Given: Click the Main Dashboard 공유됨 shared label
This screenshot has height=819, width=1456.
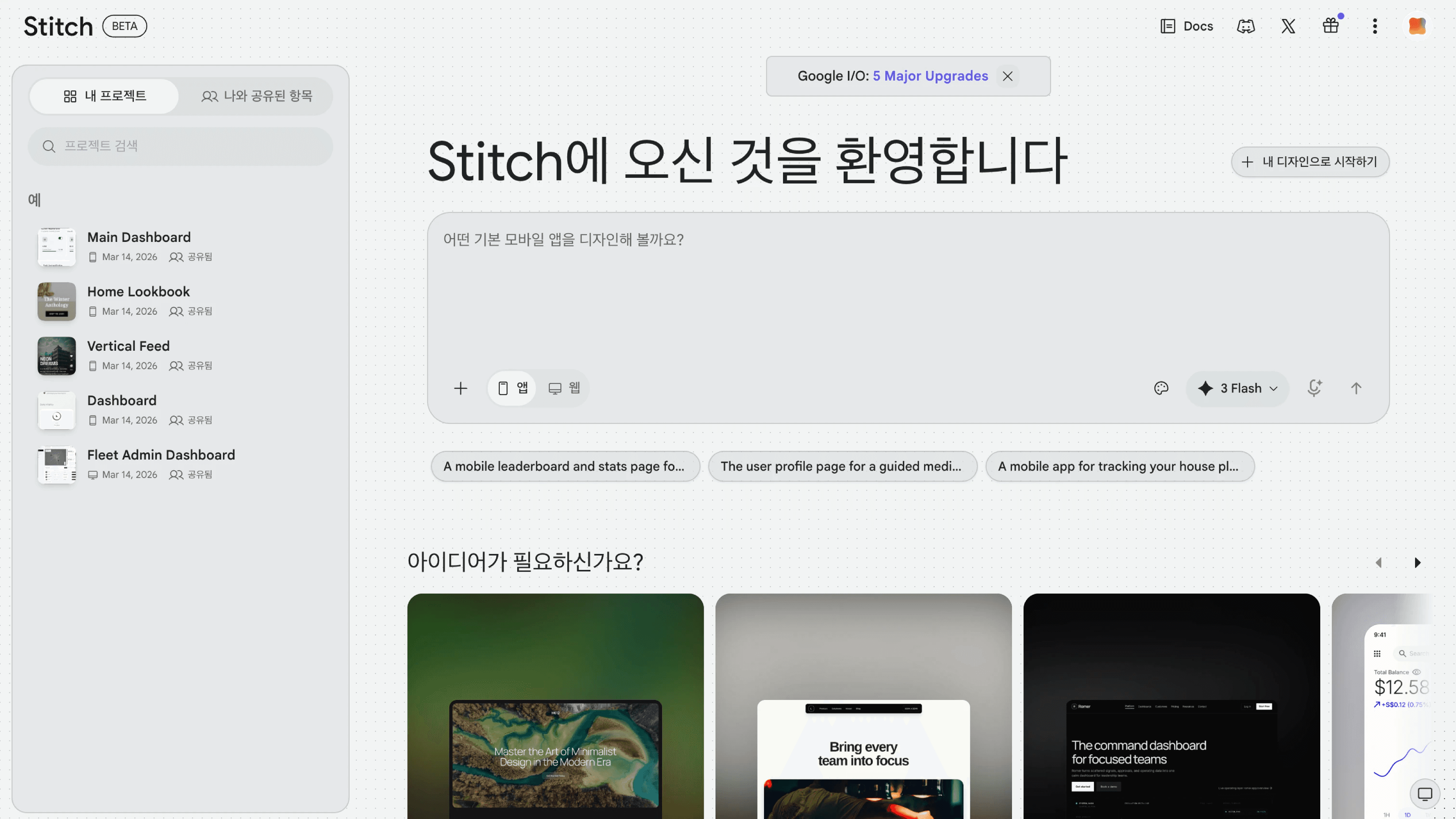Looking at the screenshot, I should pyautogui.click(x=191, y=257).
